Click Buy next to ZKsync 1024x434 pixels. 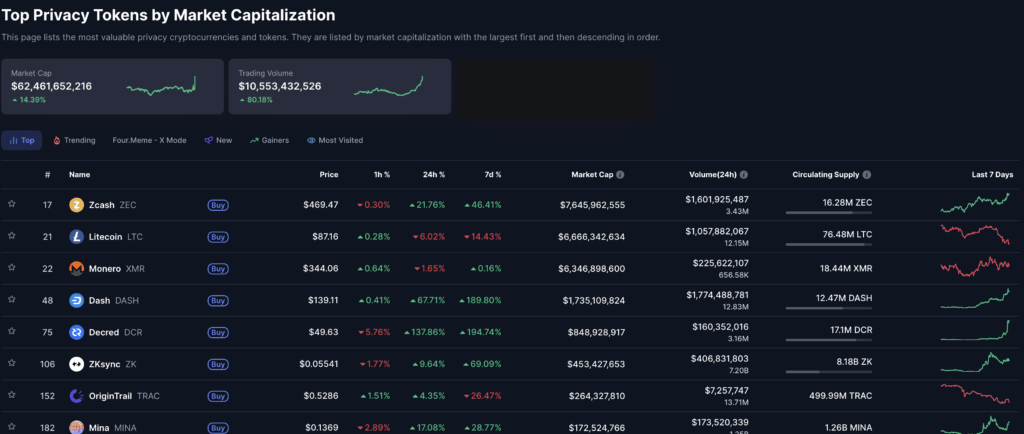(x=218, y=364)
